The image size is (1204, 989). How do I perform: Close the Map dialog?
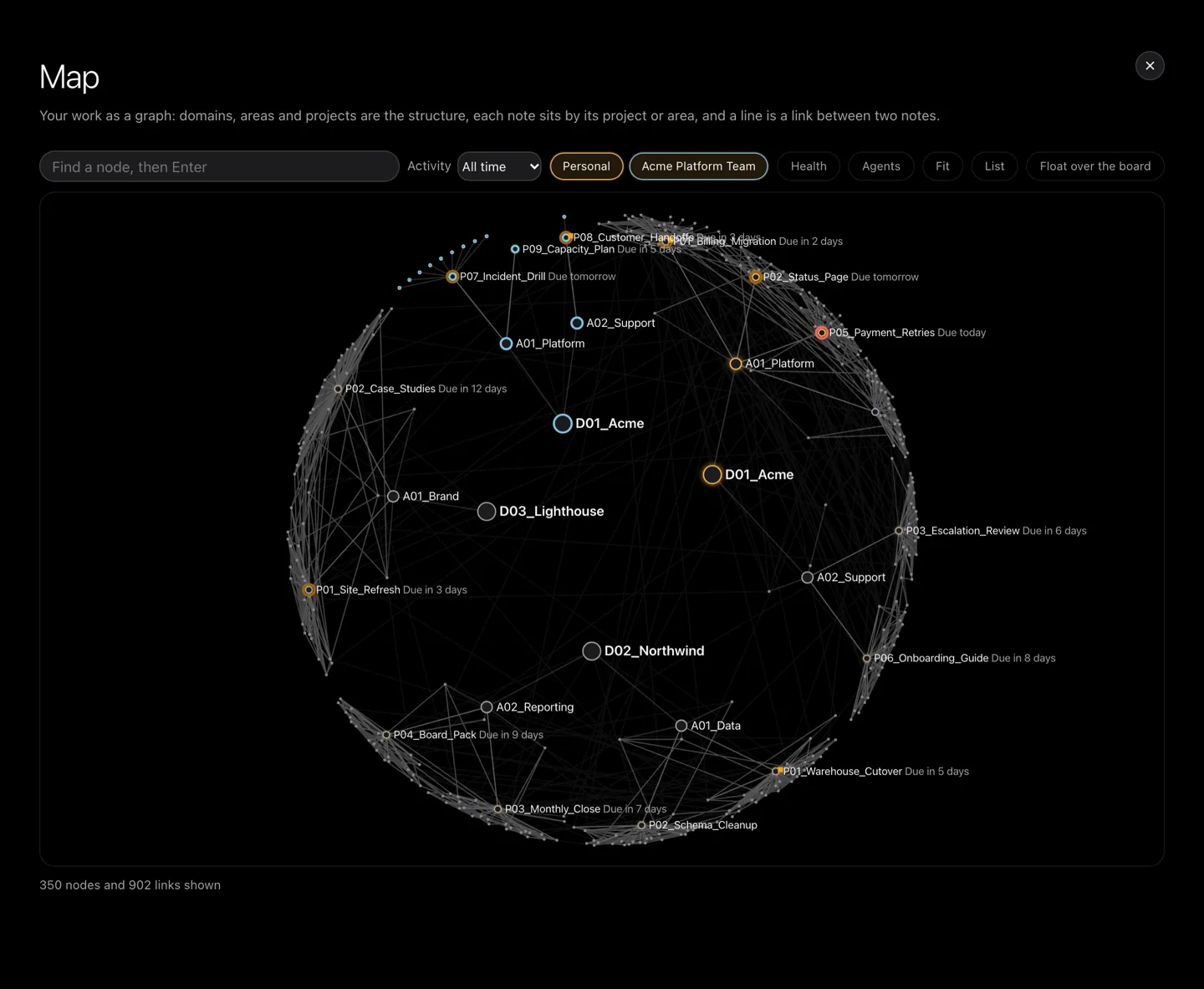[1150, 65]
